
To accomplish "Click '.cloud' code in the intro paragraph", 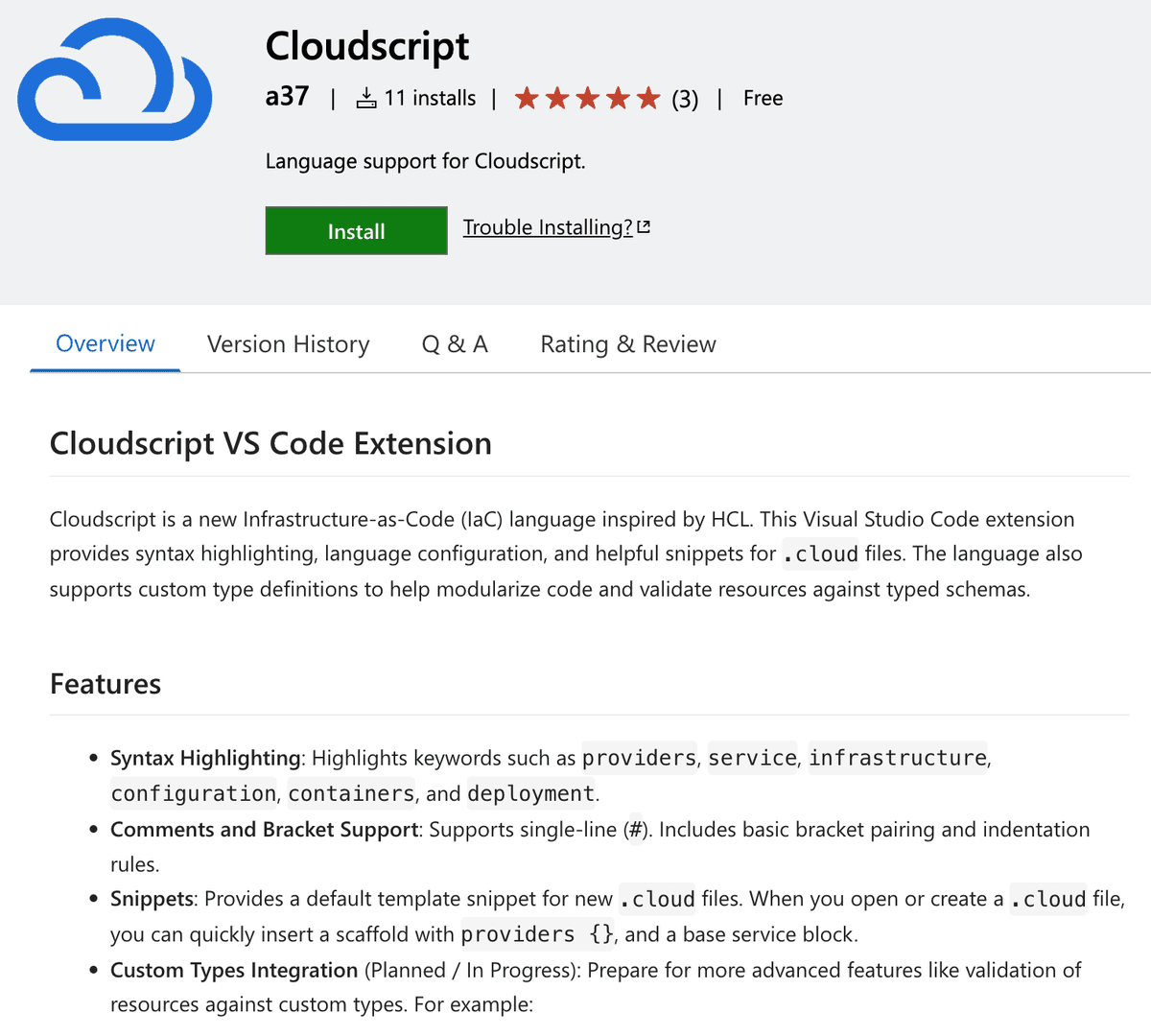I will click(x=821, y=553).
